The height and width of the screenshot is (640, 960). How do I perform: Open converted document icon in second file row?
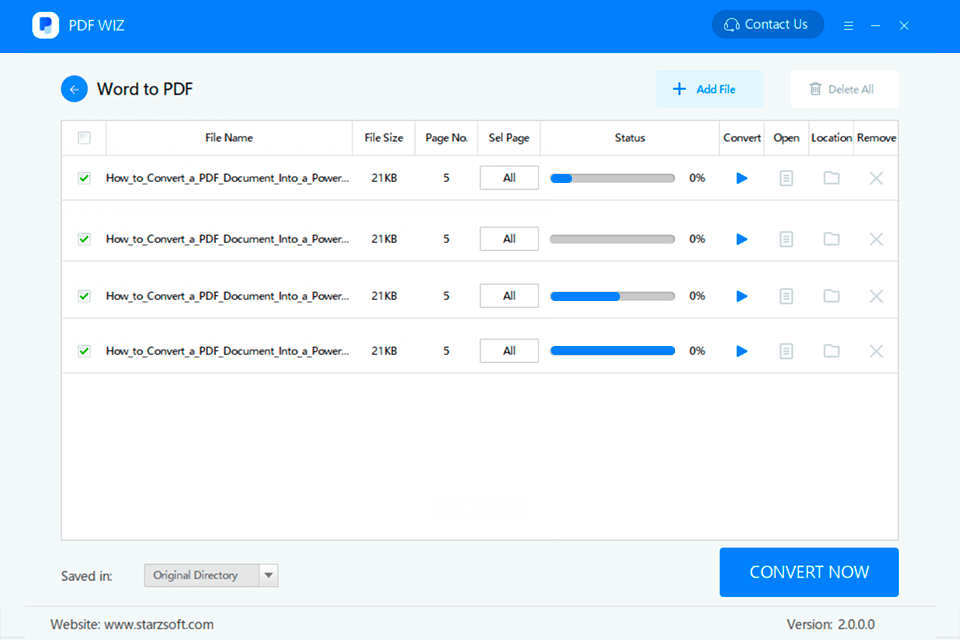tap(786, 239)
